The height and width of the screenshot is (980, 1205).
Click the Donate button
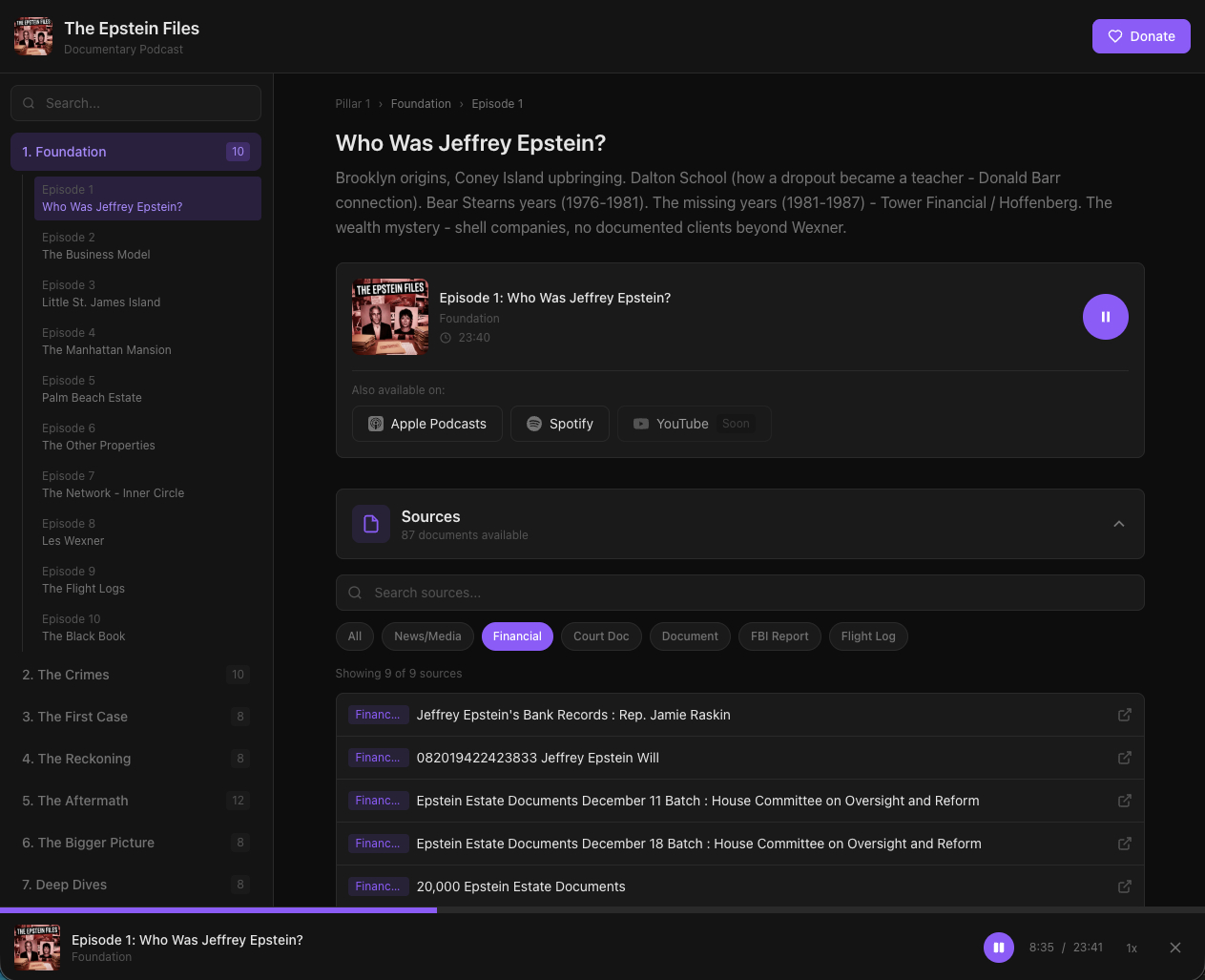coord(1140,36)
